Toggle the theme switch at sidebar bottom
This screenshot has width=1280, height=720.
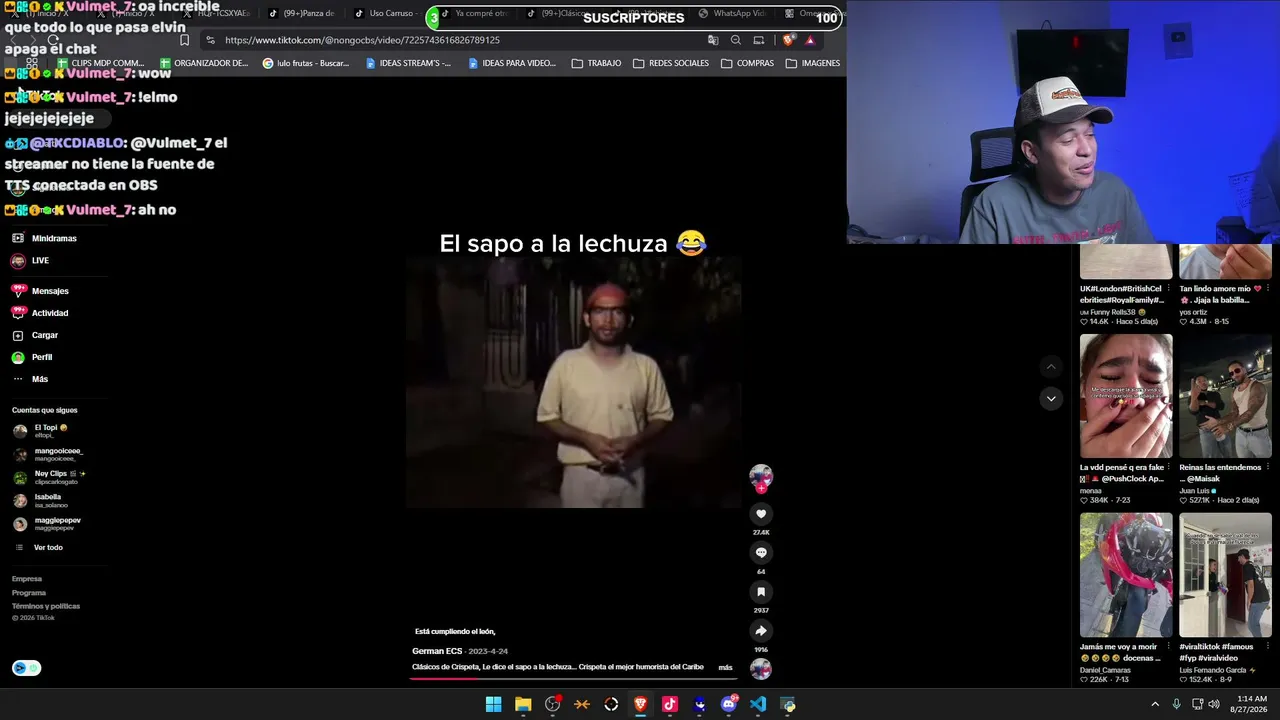pyautogui.click(x=26, y=668)
